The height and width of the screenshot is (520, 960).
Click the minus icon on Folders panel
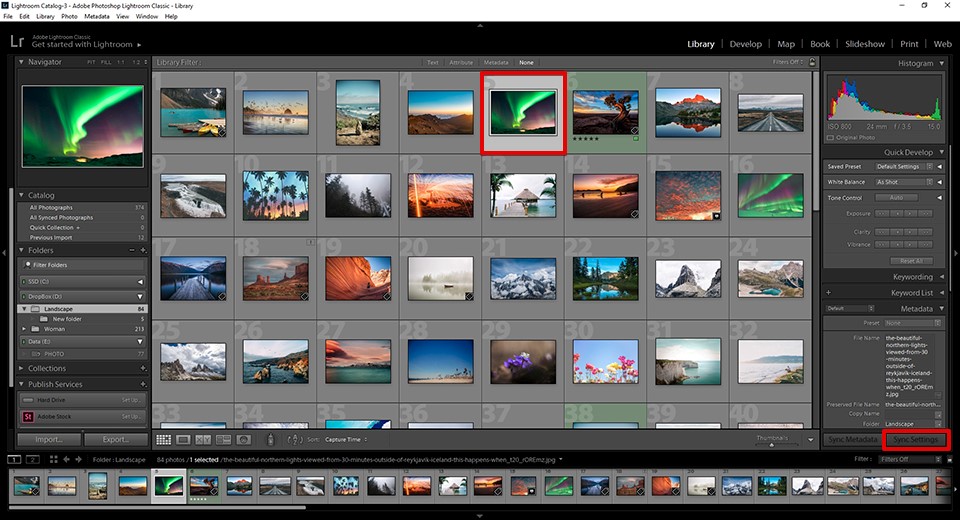(132, 250)
